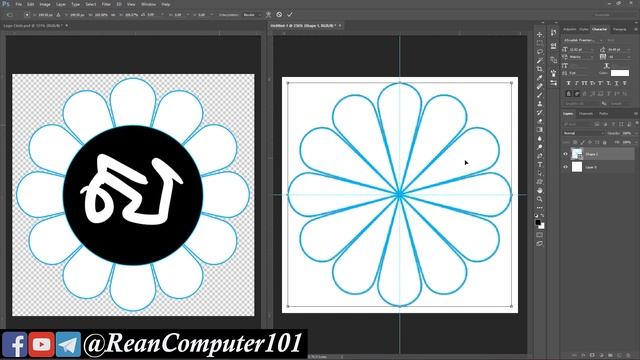Select the Dodge tool

540,147
